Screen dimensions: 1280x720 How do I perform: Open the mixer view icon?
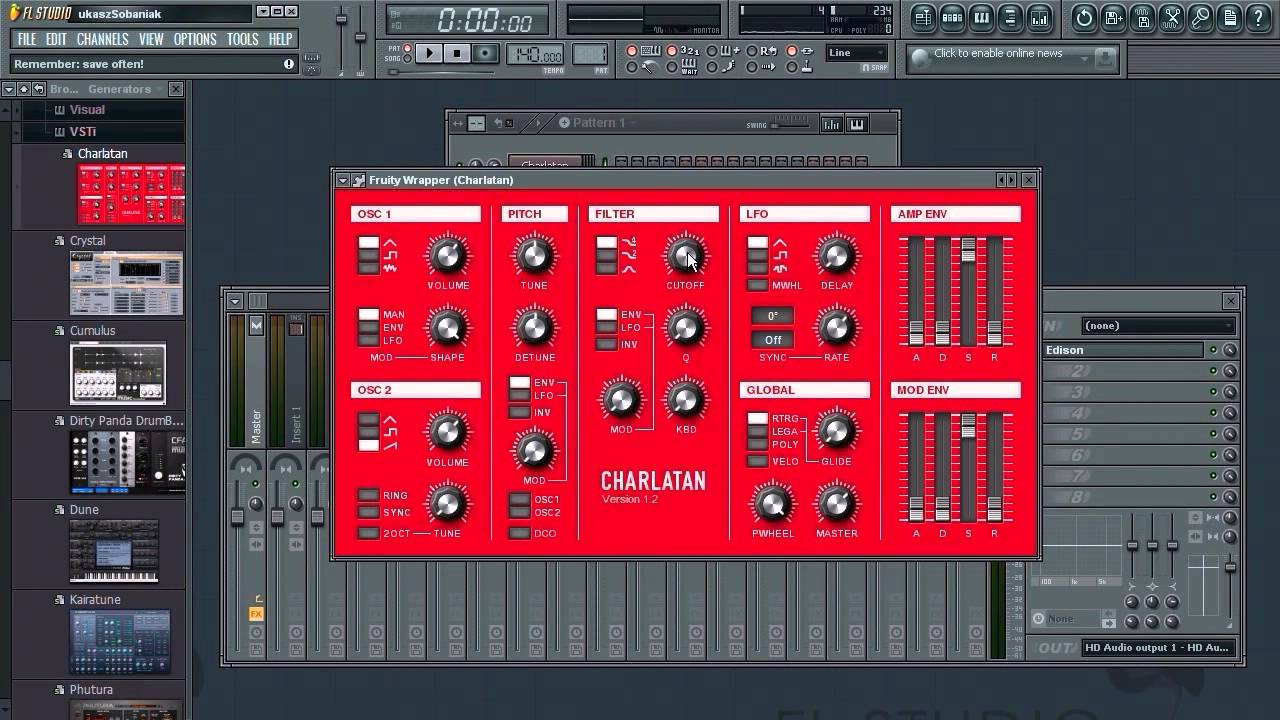1039,17
